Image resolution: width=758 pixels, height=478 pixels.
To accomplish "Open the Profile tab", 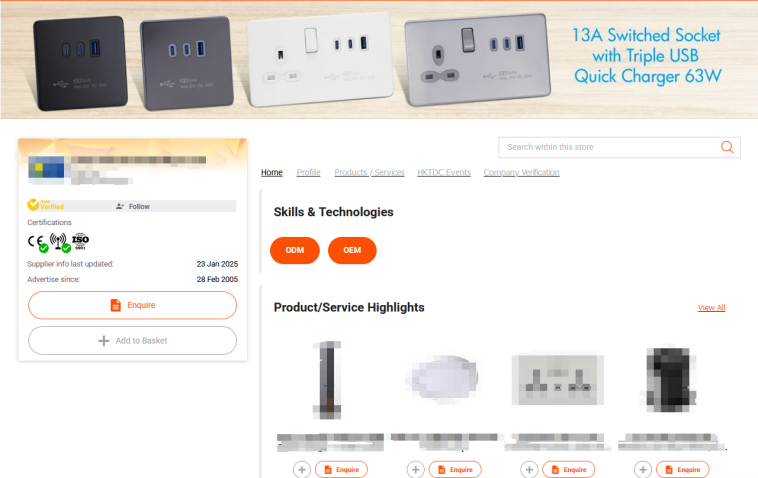I will pyautogui.click(x=308, y=173).
